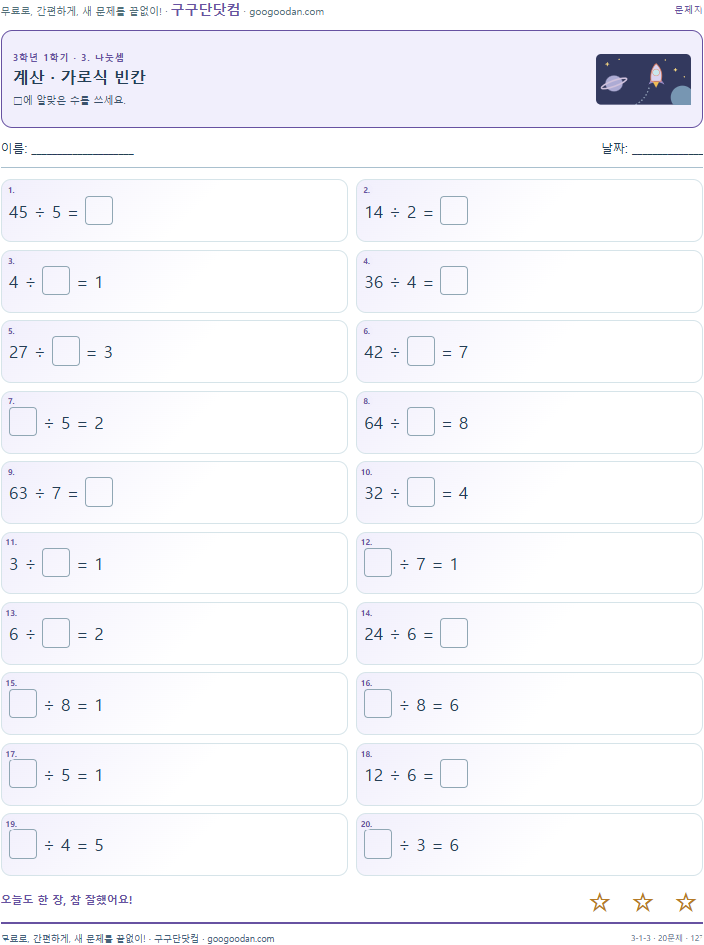Viewport: 704px width, 945px height.
Task: Click the answer box for 14 ÷ 2
Action: click(x=454, y=211)
